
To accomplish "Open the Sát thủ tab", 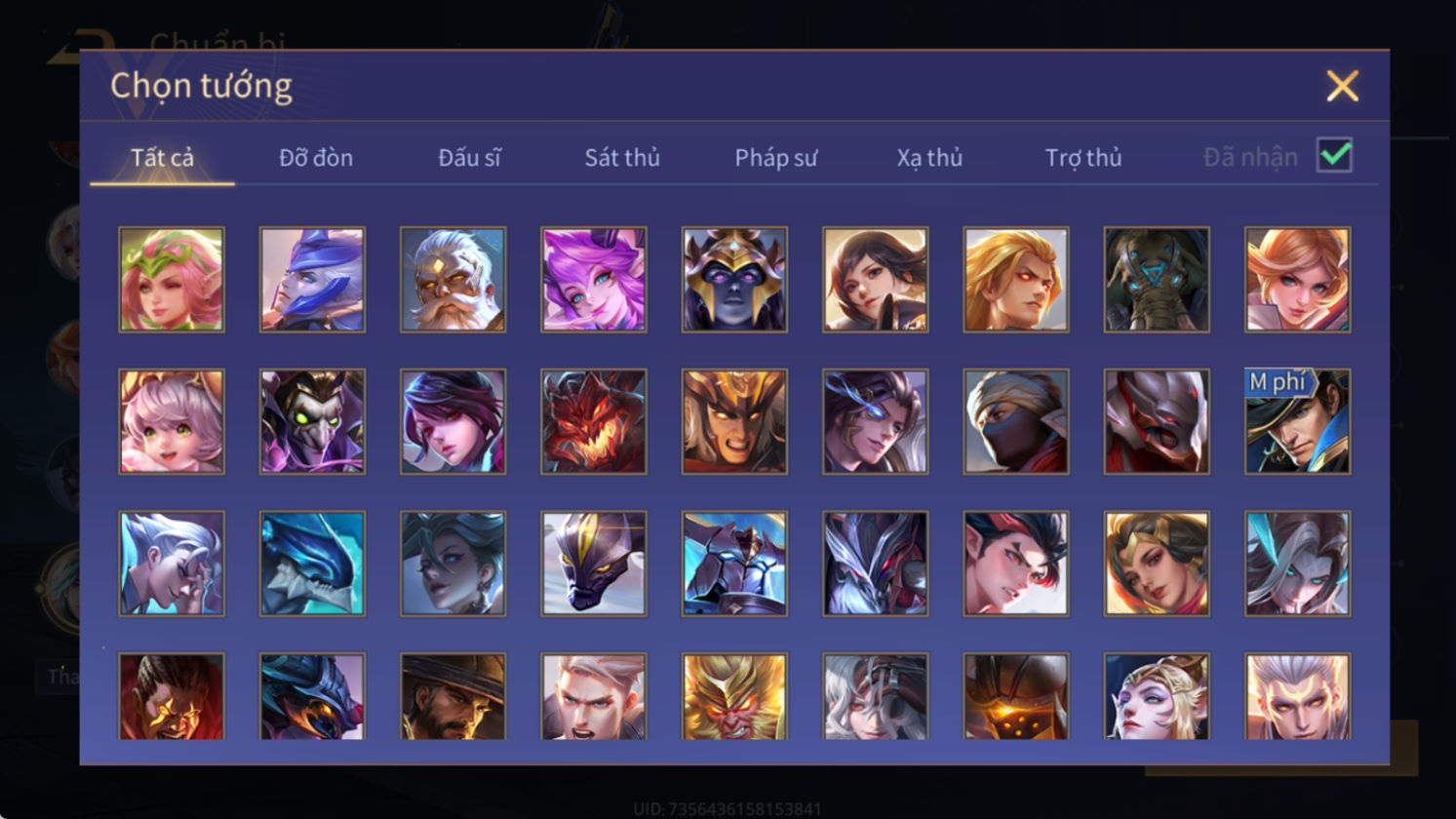I will tap(622, 157).
